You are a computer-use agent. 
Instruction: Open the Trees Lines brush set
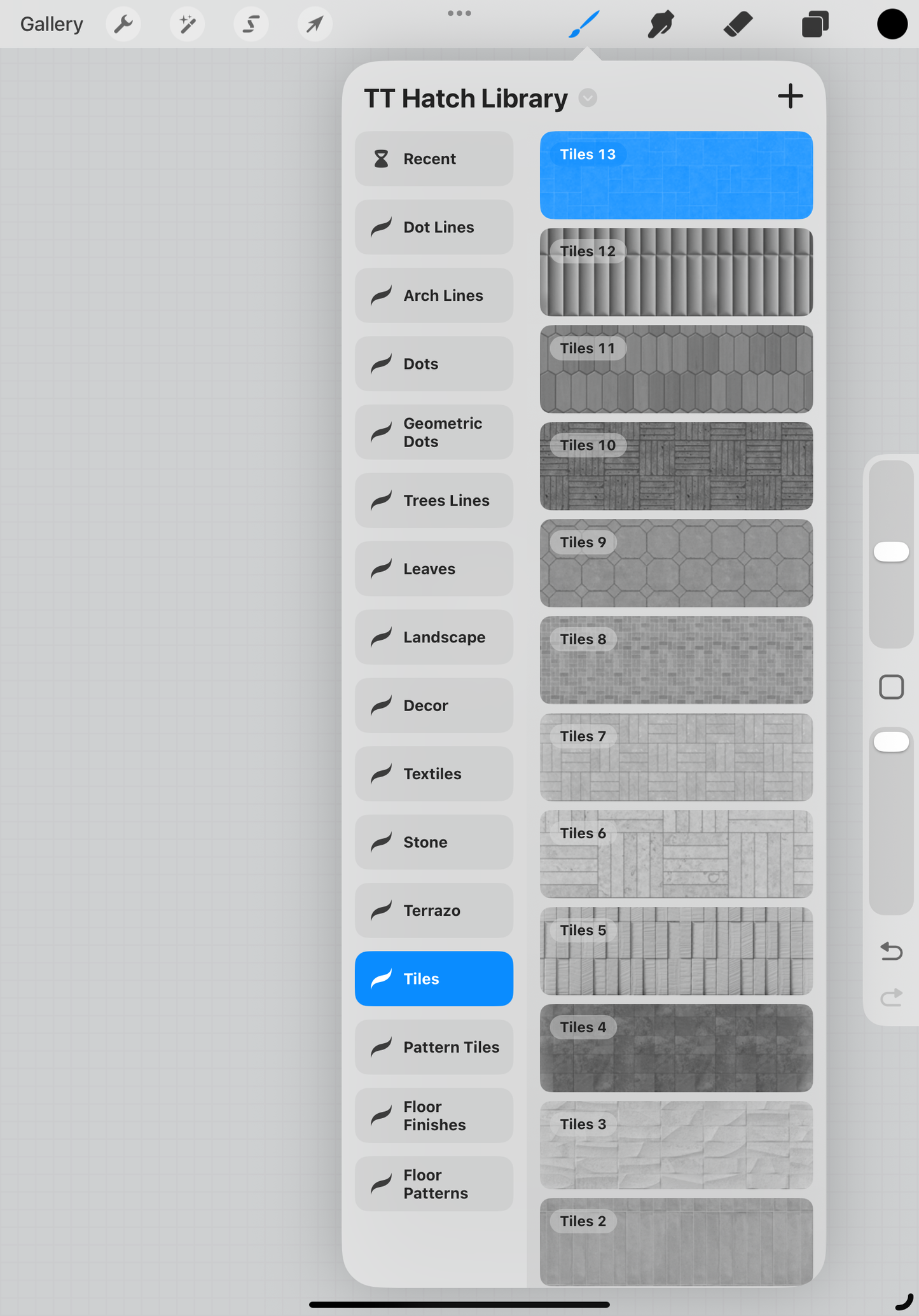(434, 501)
